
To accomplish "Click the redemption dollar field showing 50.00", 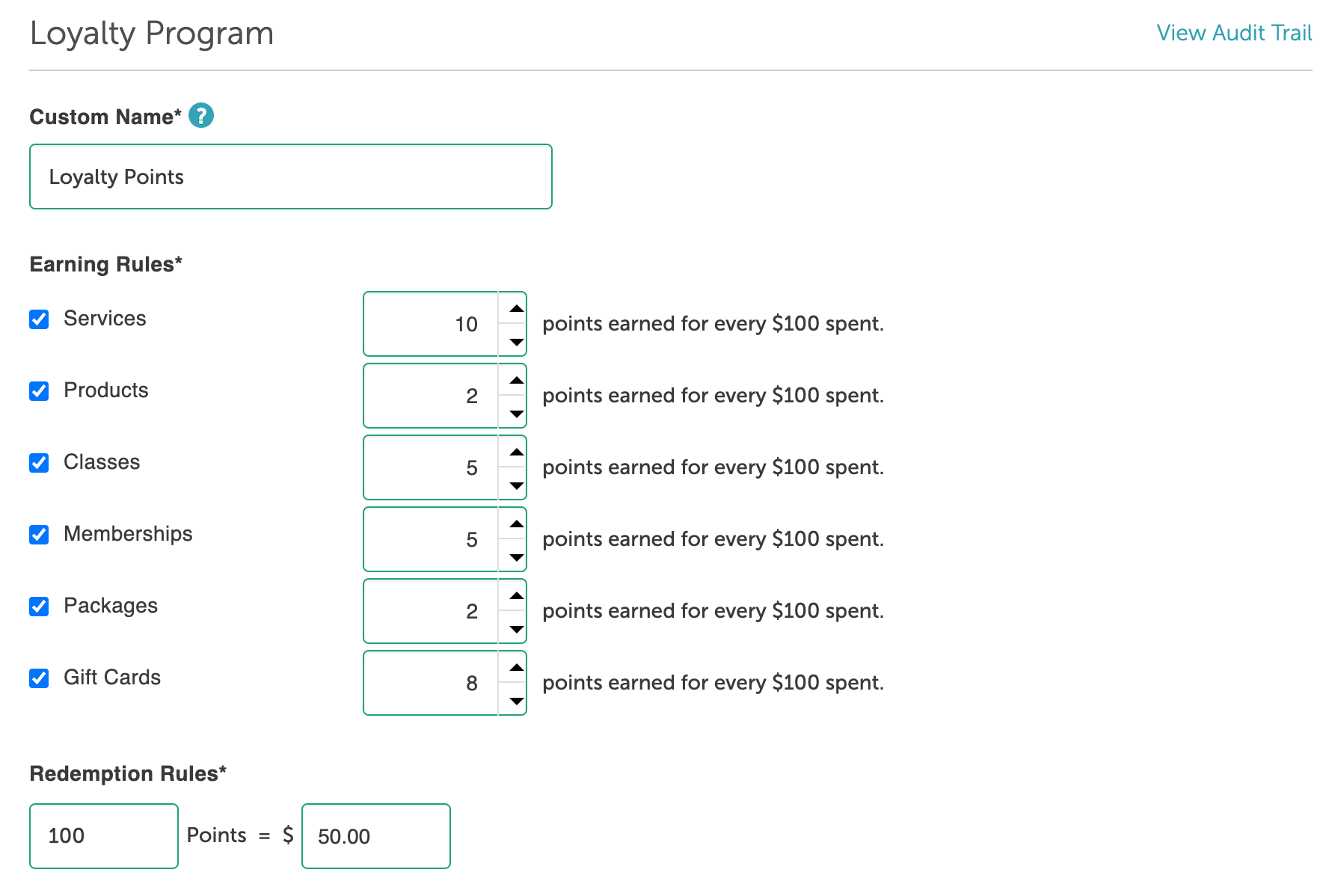I will click(376, 836).
